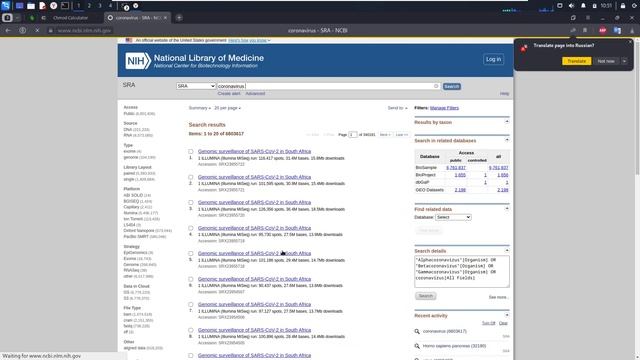This screenshot has height=360, width=640.
Task: Open the Summary display dropdown
Action: coord(200,108)
